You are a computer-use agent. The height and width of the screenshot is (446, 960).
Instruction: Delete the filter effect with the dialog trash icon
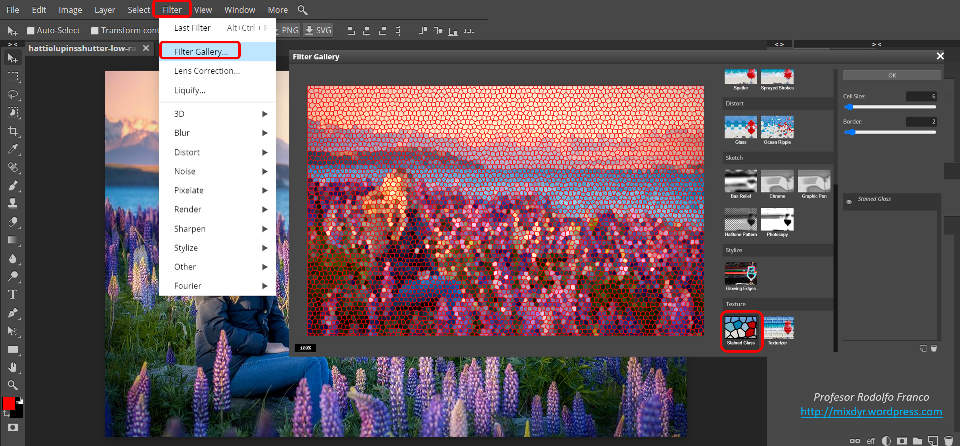tap(933, 348)
